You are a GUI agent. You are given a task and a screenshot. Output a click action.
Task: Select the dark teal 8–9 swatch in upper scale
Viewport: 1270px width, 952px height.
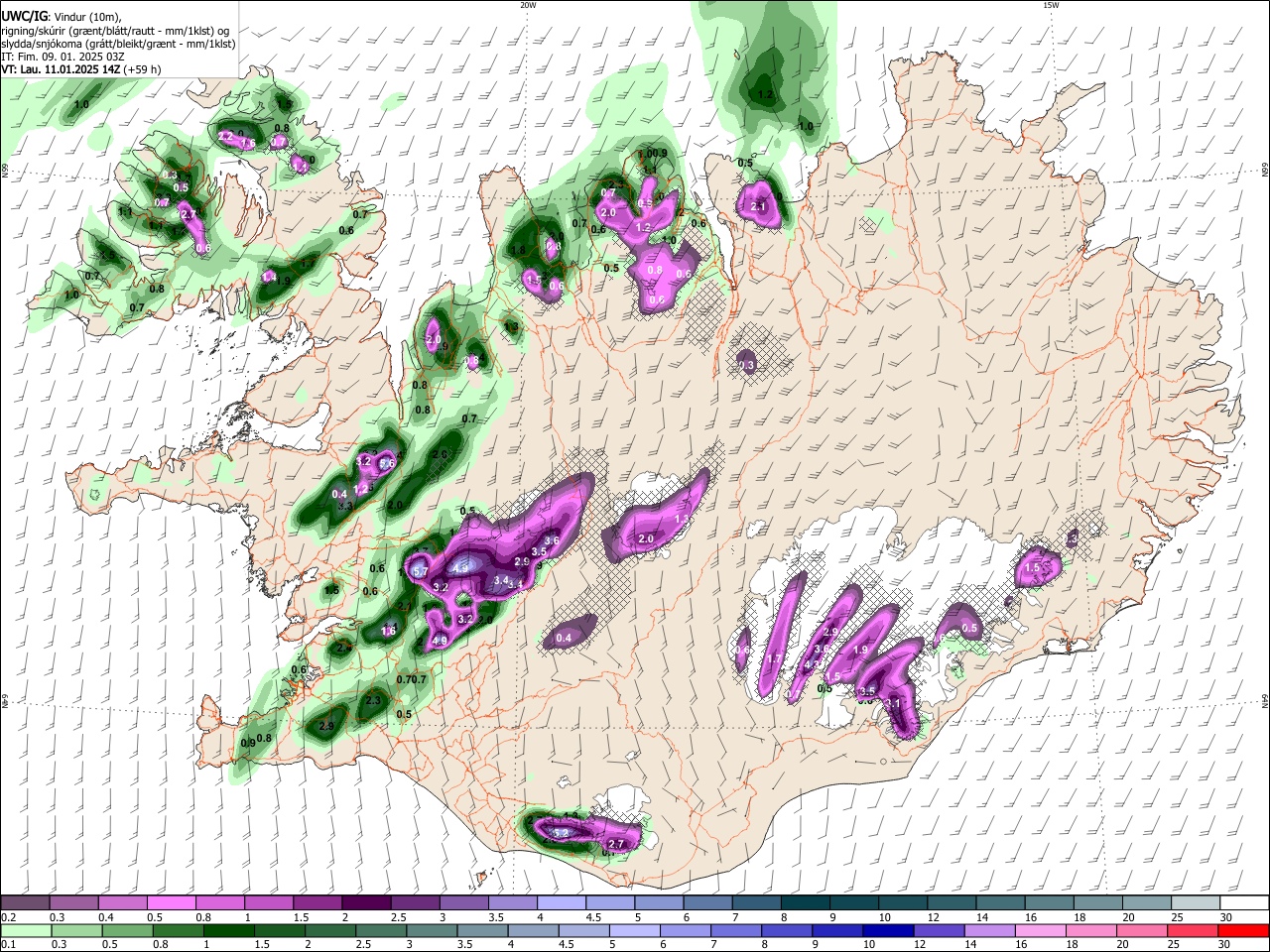click(806, 902)
